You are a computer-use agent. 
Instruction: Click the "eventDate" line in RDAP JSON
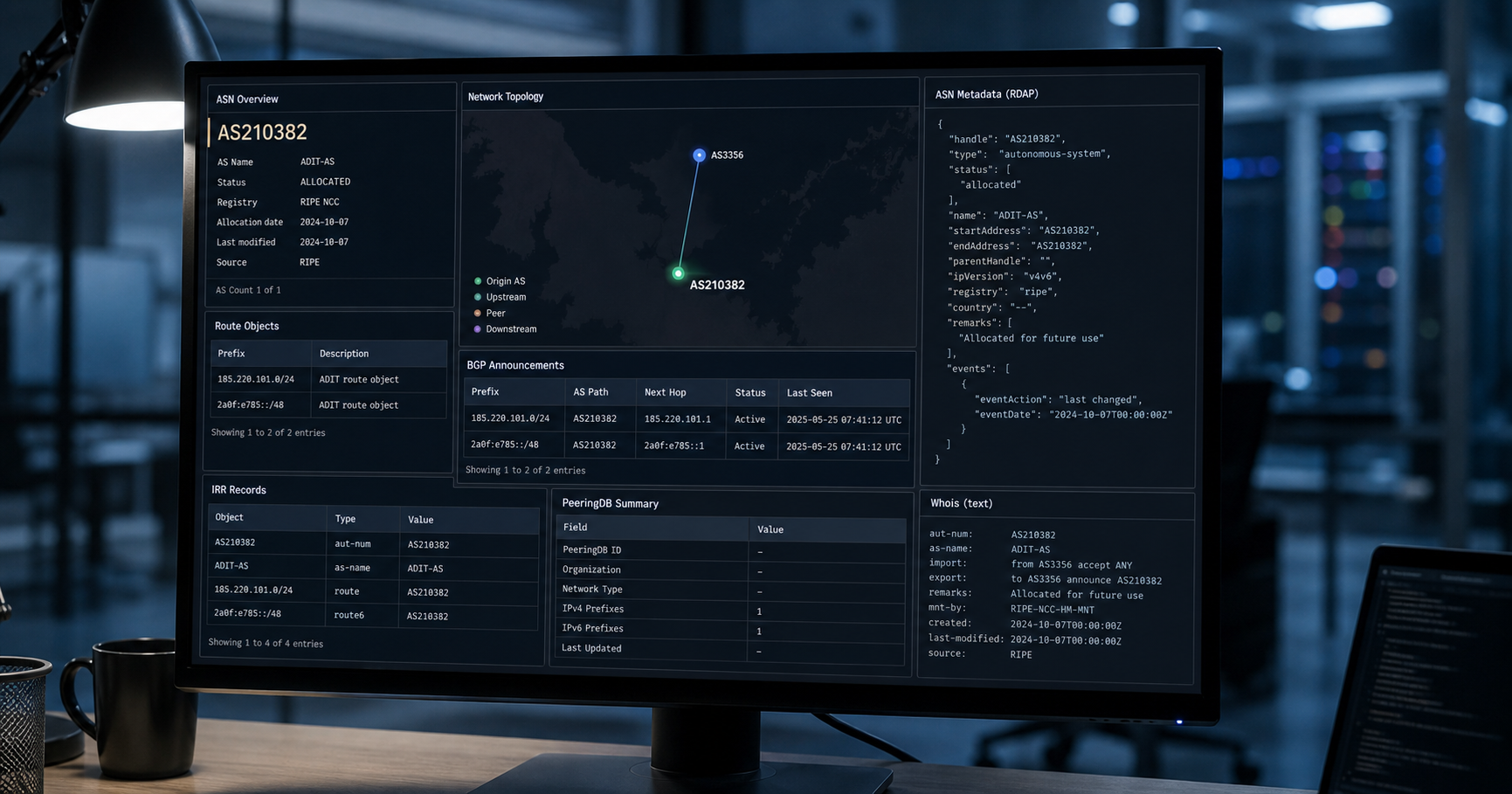tap(1074, 415)
